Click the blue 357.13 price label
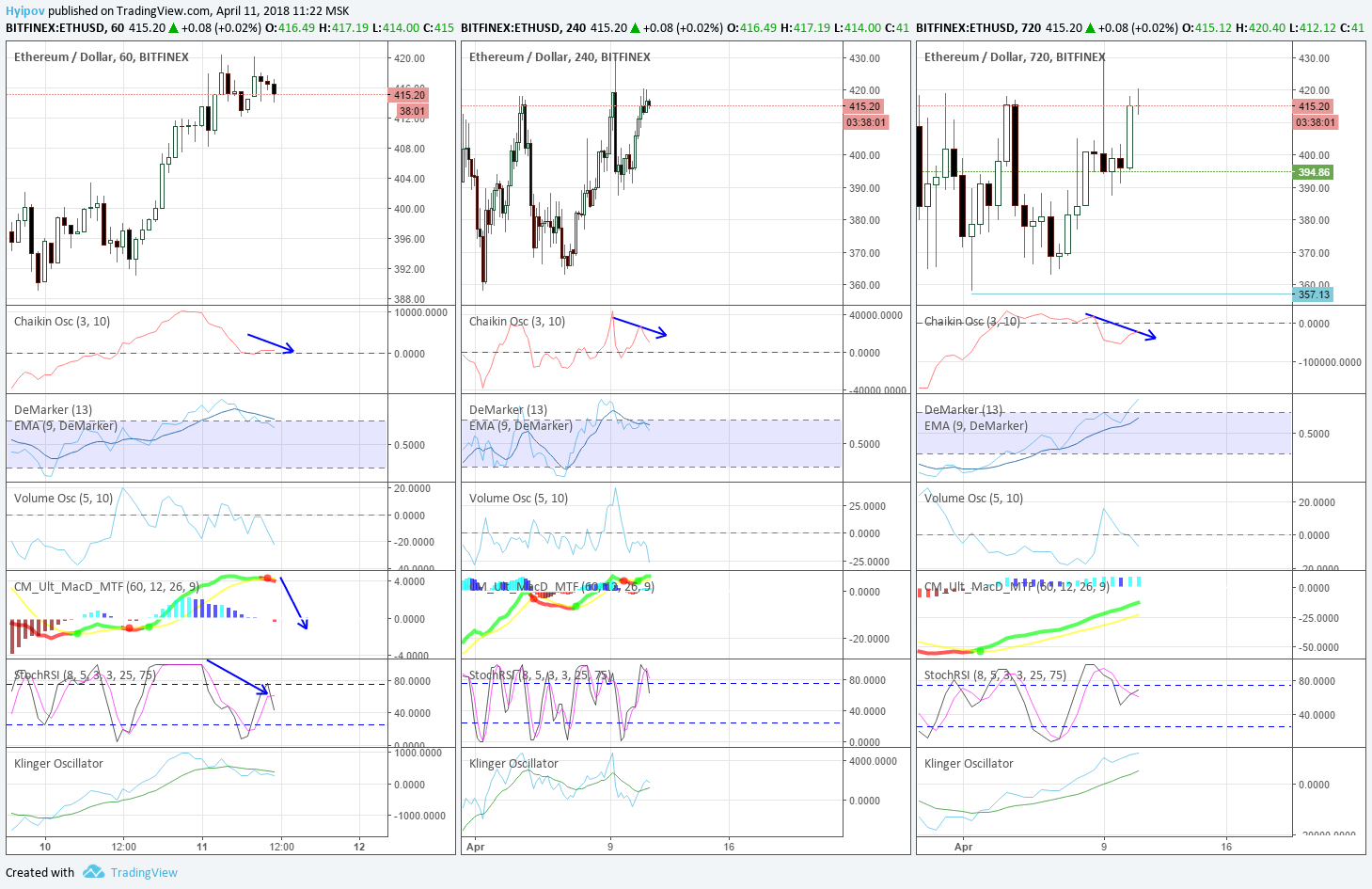The image size is (1372, 889). pyautogui.click(x=1314, y=294)
